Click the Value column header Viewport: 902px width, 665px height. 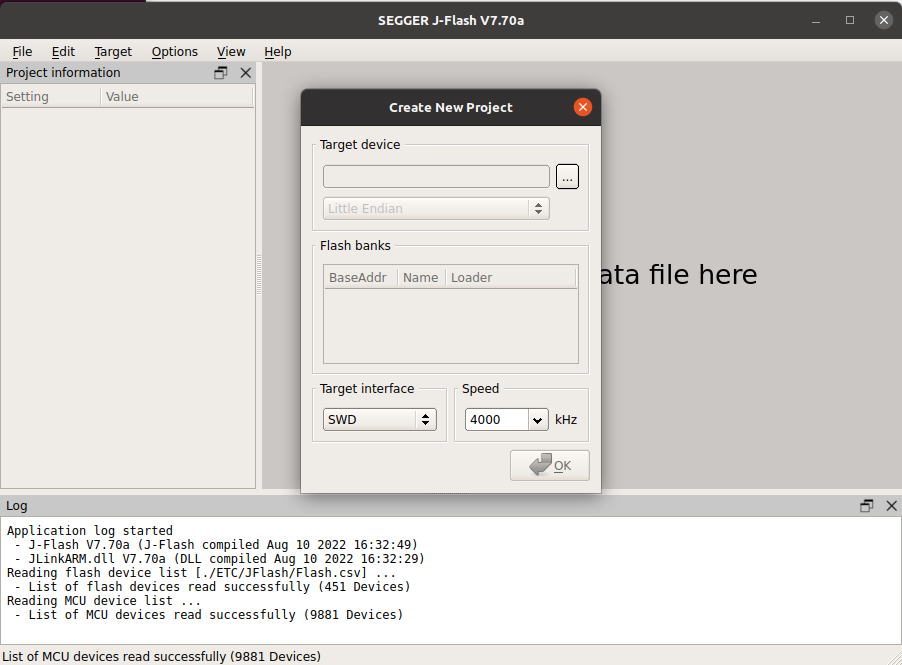177,97
